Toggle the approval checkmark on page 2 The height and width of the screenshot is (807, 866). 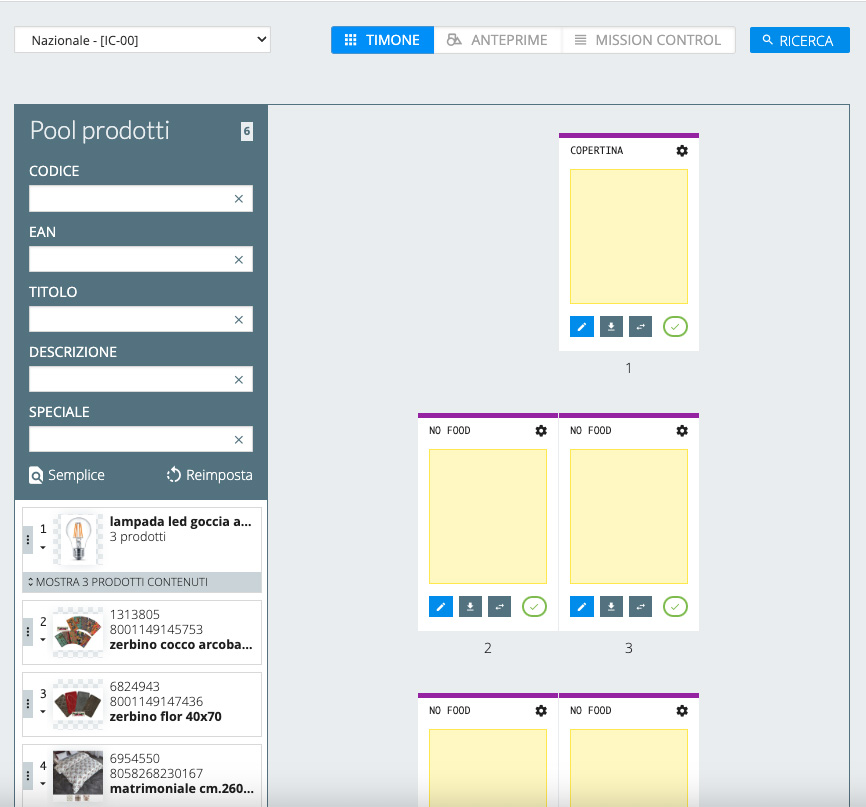pyautogui.click(x=535, y=607)
